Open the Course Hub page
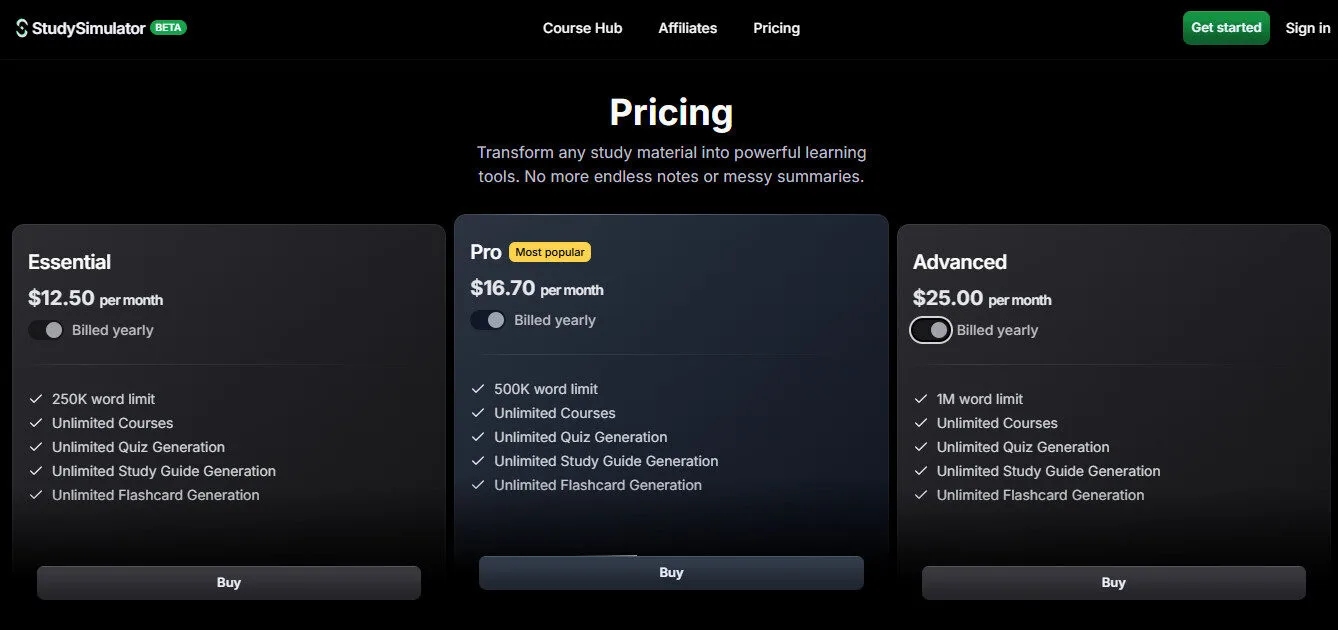This screenshot has height=630, width=1338. point(582,28)
